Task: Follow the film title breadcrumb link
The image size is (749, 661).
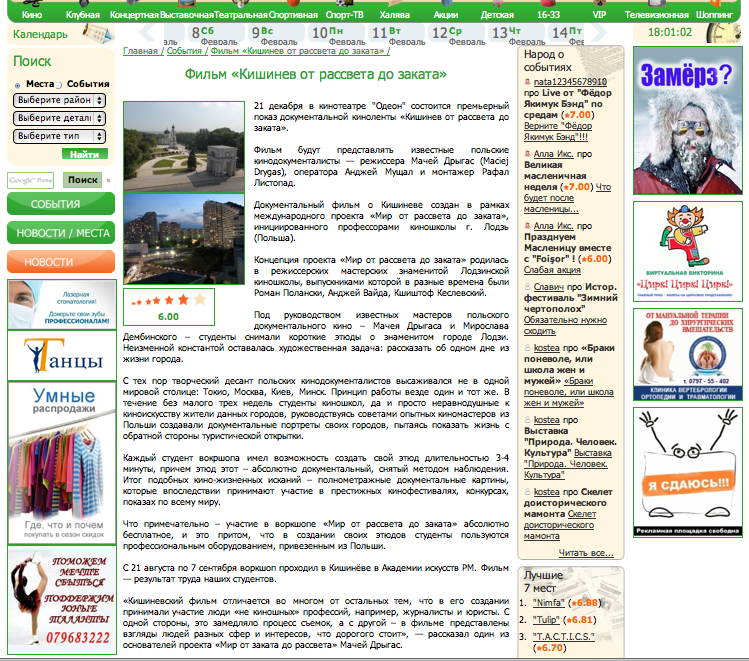Action: [x=298, y=51]
